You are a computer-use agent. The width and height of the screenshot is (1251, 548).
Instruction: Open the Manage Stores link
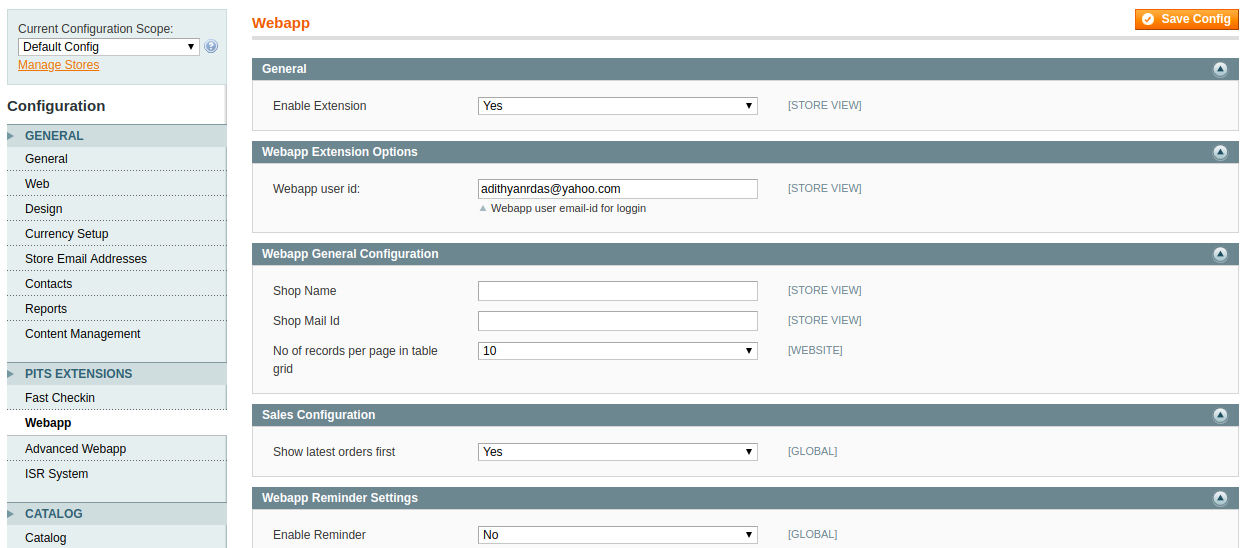click(58, 65)
